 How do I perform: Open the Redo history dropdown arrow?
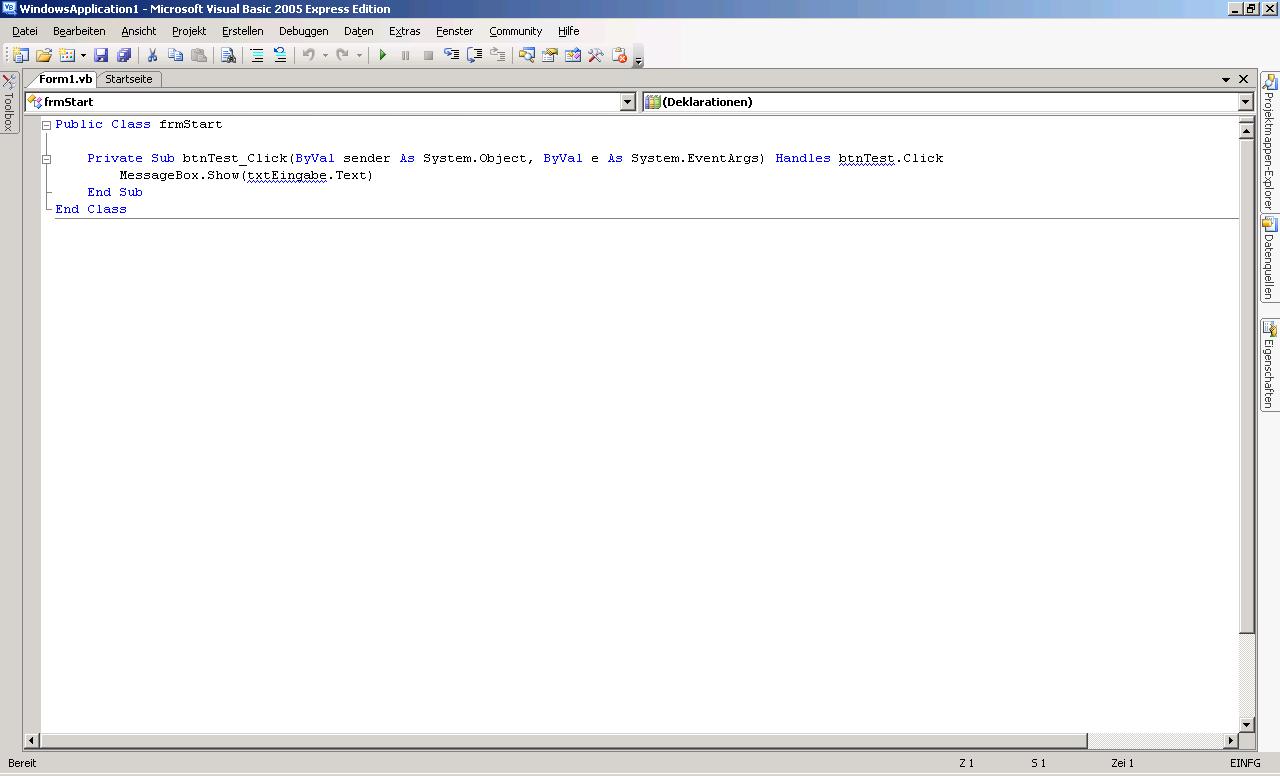pos(359,56)
